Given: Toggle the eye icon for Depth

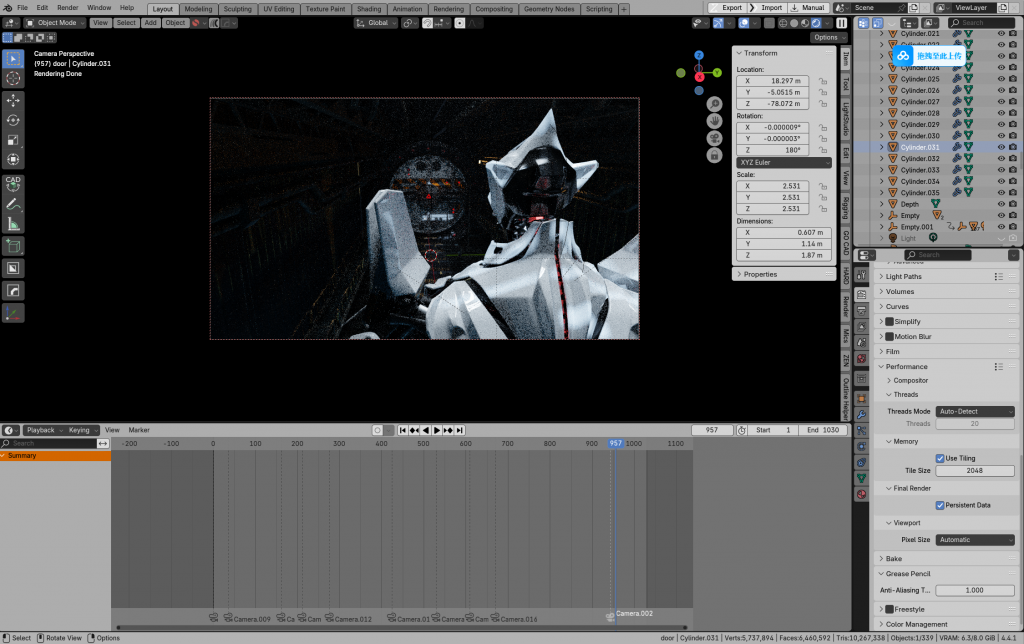Looking at the screenshot, I should 1001,204.
